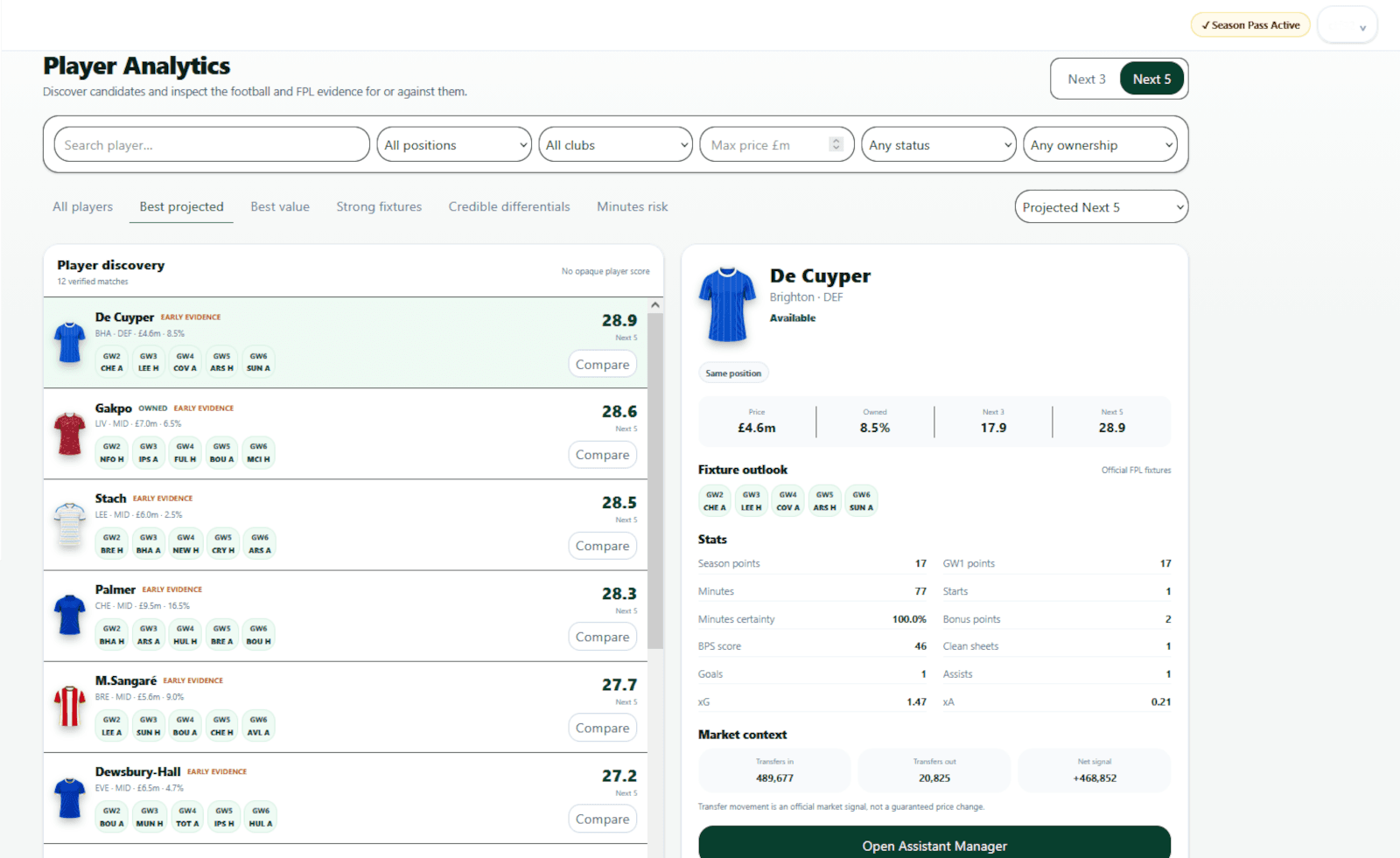Viewport: 1400px width, 858px height.
Task: Open the Projected Next 5 sort dropdown
Action: tap(1102, 206)
